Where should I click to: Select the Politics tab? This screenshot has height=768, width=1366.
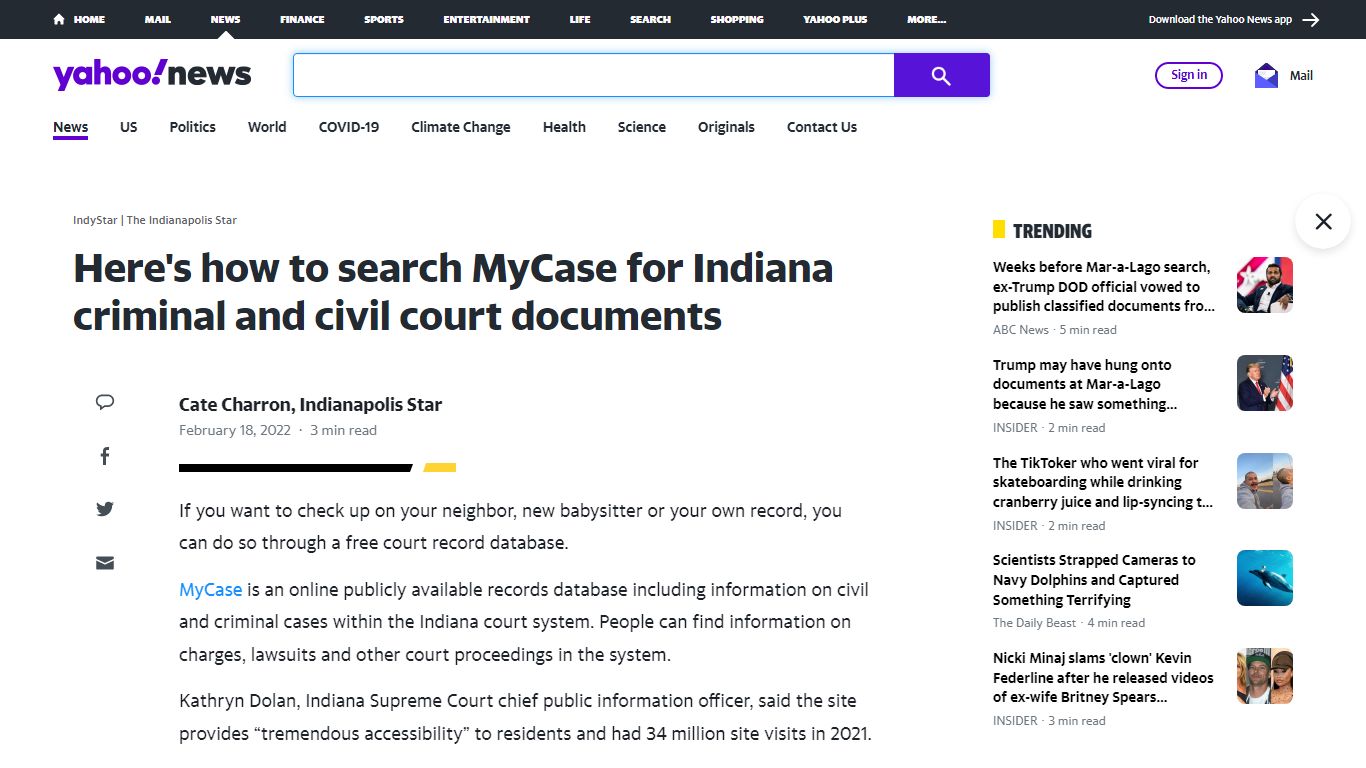coord(192,127)
